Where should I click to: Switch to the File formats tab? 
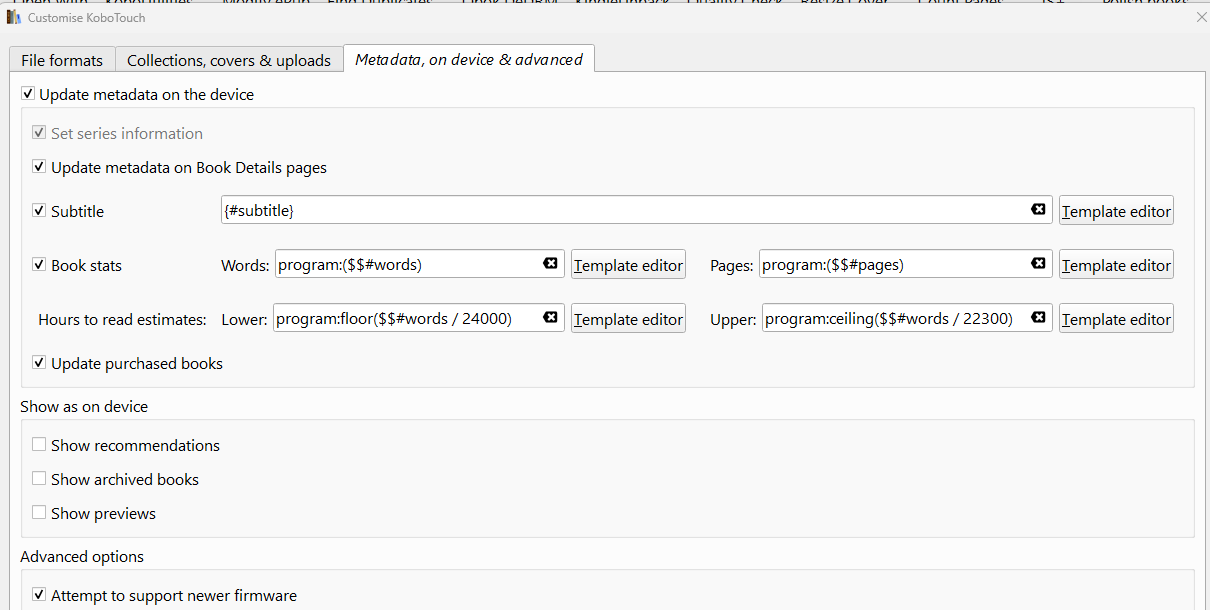point(62,60)
